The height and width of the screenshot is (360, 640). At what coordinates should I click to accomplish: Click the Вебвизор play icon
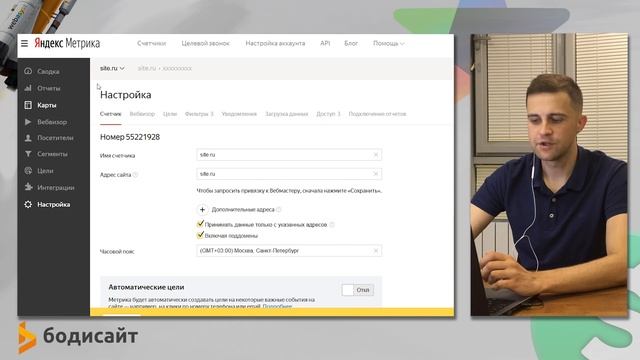(x=28, y=122)
